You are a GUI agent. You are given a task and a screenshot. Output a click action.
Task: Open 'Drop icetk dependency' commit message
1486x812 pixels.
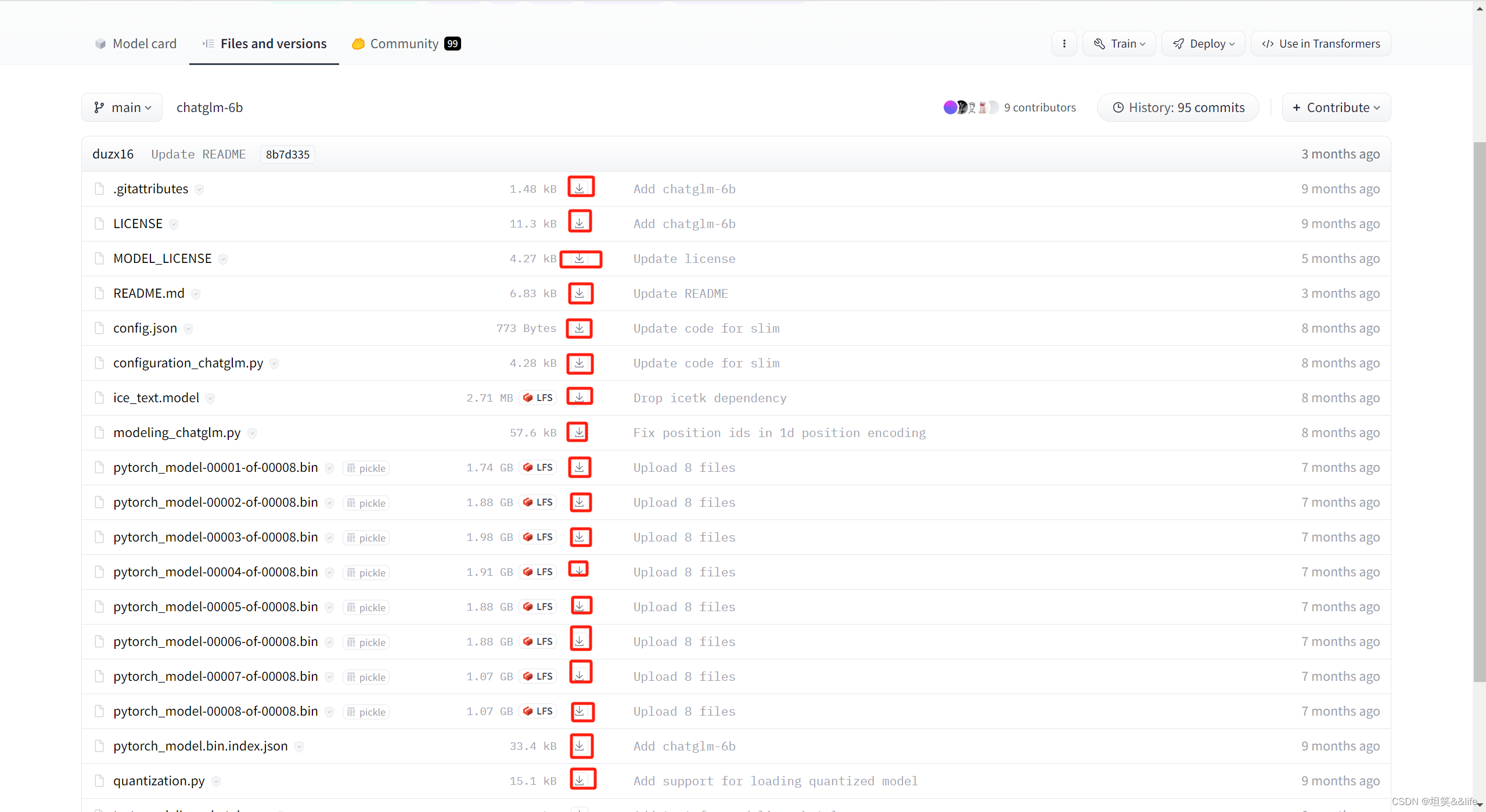point(710,398)
